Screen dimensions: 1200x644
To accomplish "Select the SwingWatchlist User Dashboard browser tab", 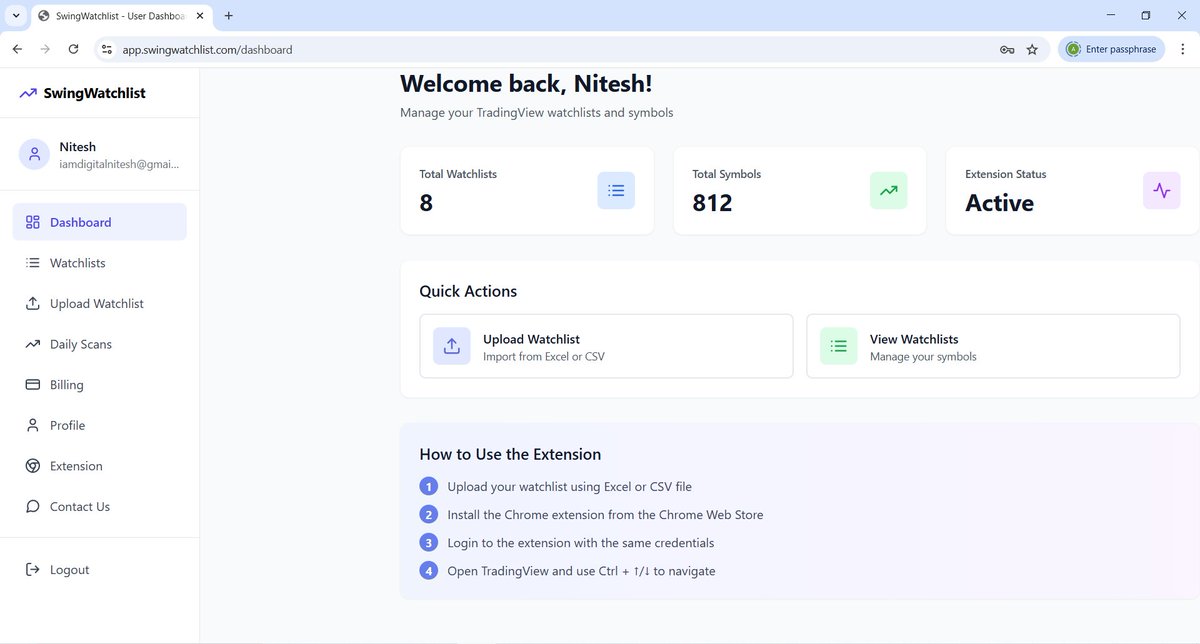I will 121,16.
